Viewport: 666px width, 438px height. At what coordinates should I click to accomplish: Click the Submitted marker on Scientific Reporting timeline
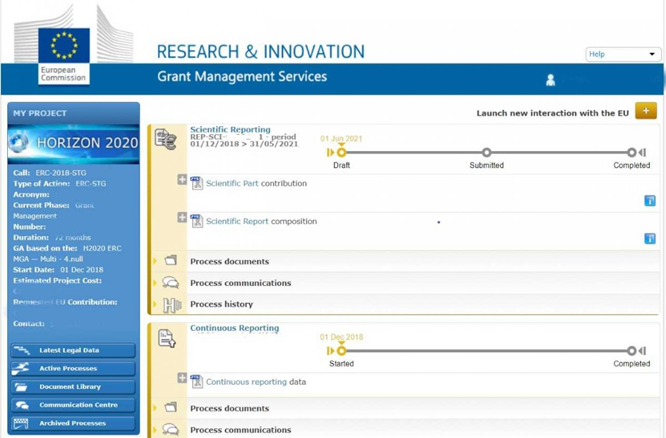click(487, 153)
